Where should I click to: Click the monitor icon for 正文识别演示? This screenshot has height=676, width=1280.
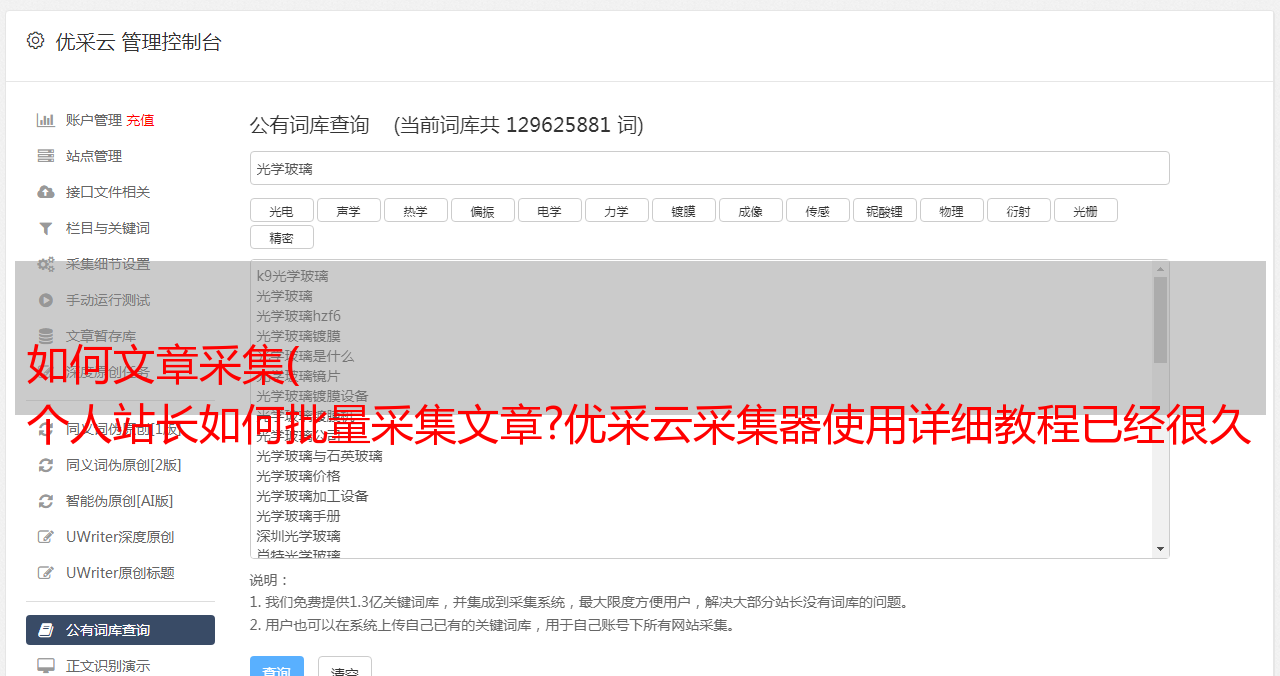click(46, 666)
